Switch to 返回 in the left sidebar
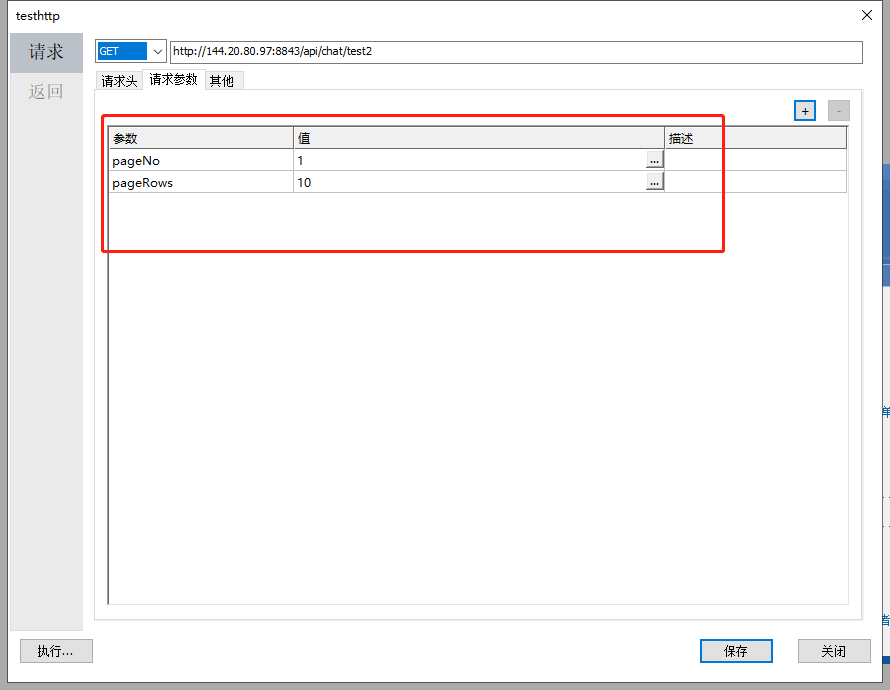890x690 pixels. 46,92
